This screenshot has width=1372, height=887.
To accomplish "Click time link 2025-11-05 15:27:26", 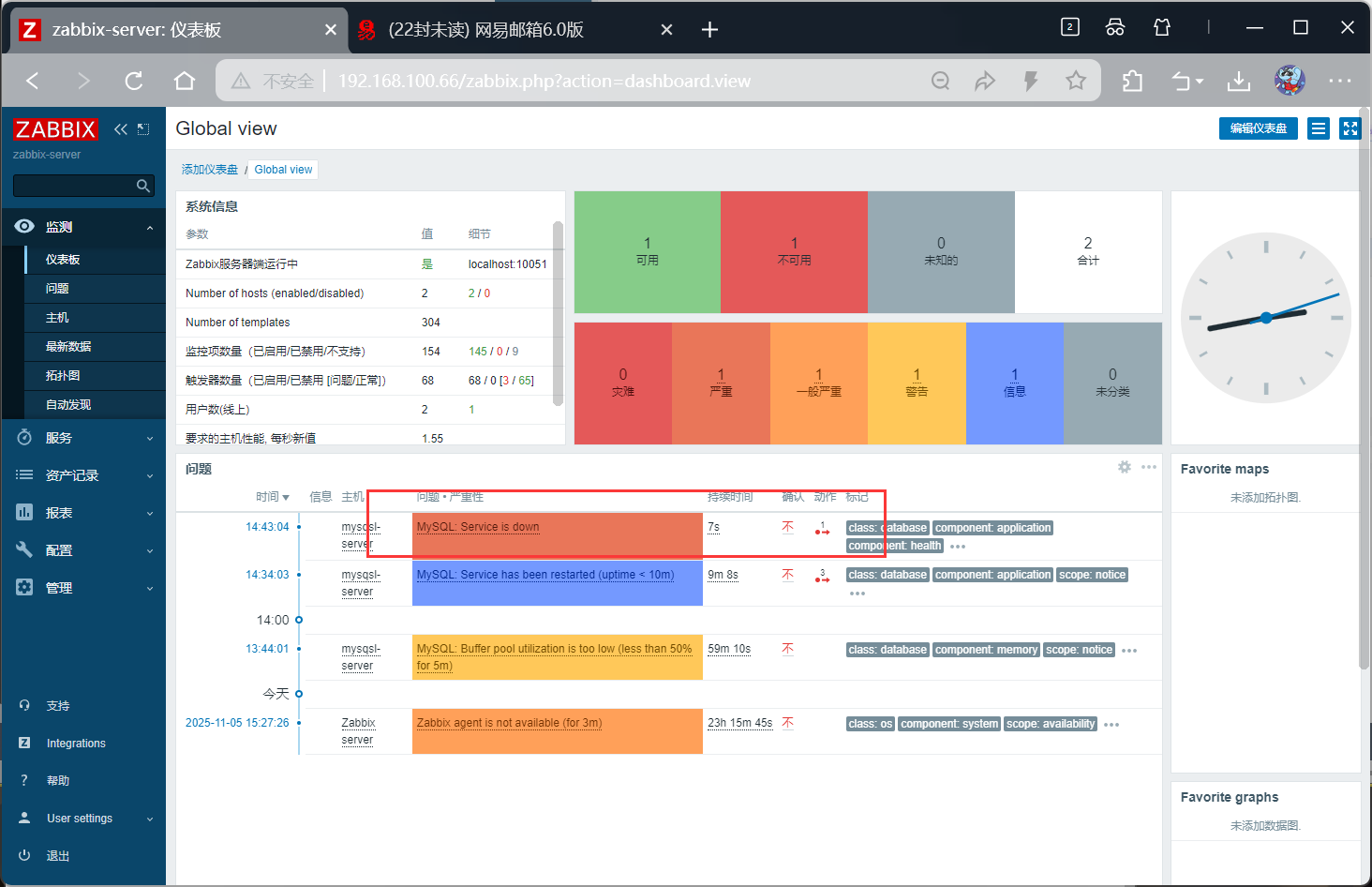I will tap(237, 723).
